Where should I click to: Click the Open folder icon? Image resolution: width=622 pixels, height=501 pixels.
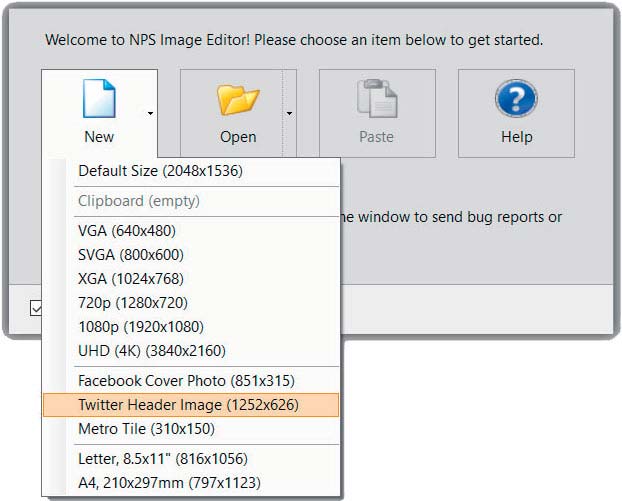238,100
